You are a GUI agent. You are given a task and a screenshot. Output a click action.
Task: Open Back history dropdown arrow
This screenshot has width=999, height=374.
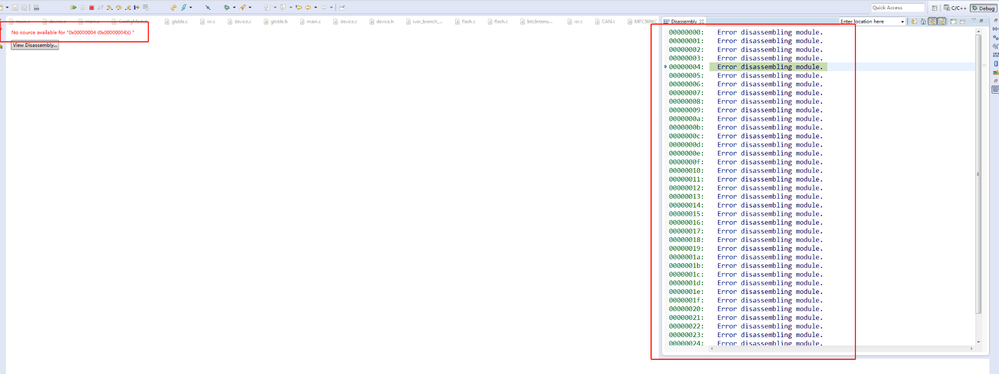point(315,8)
